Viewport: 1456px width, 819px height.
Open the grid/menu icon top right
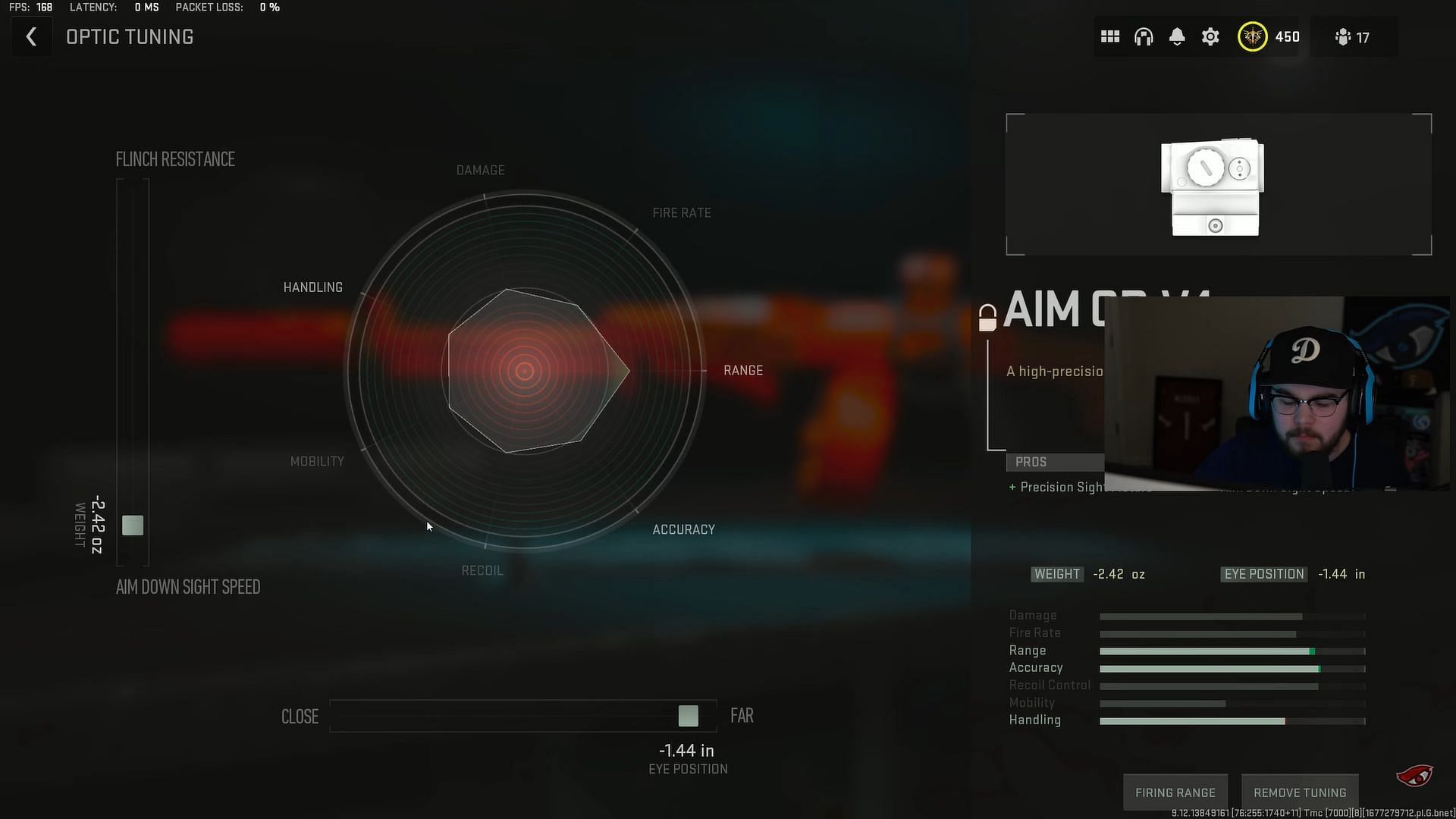1110,37
